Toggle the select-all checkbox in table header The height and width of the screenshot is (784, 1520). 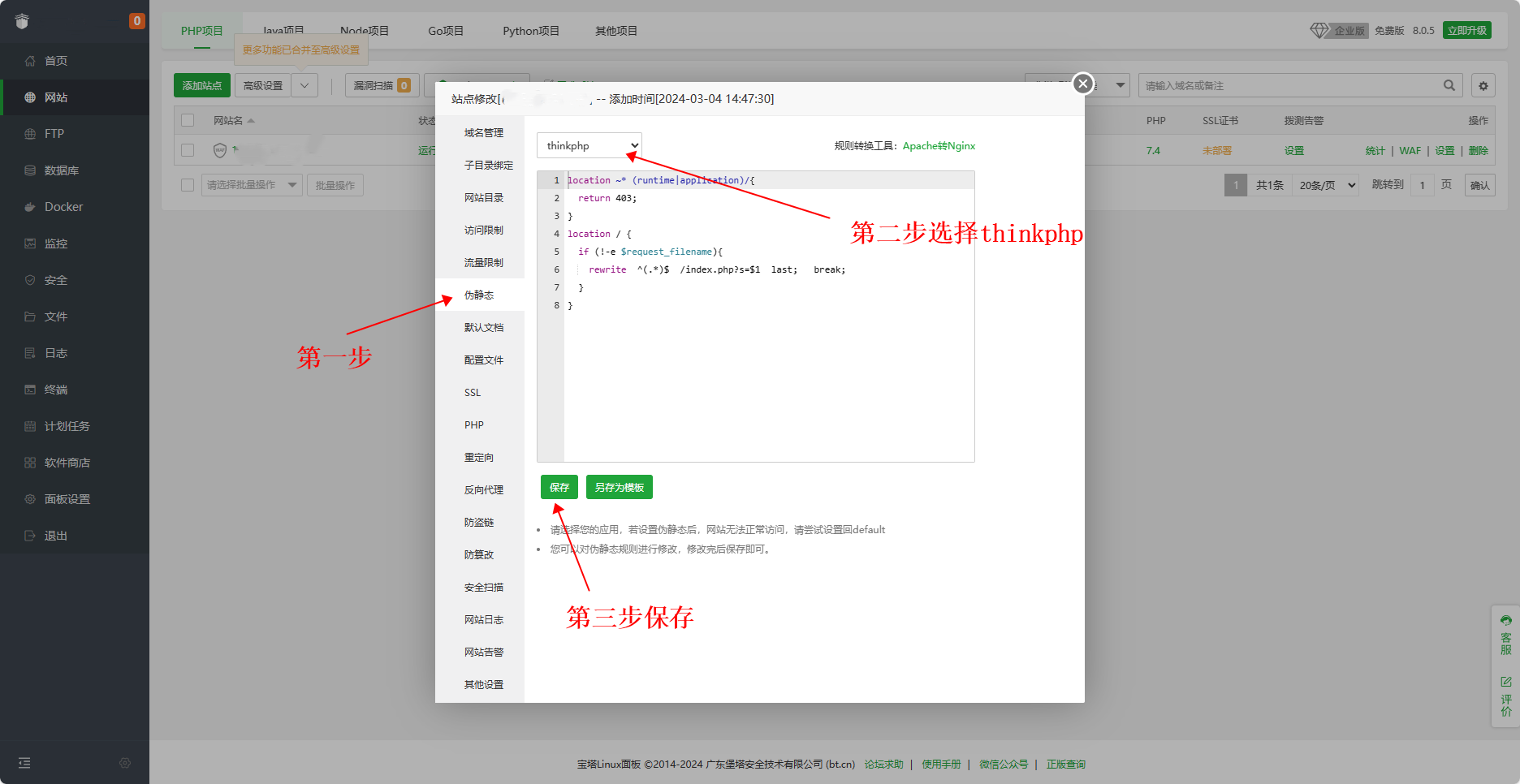pos(188,120)
